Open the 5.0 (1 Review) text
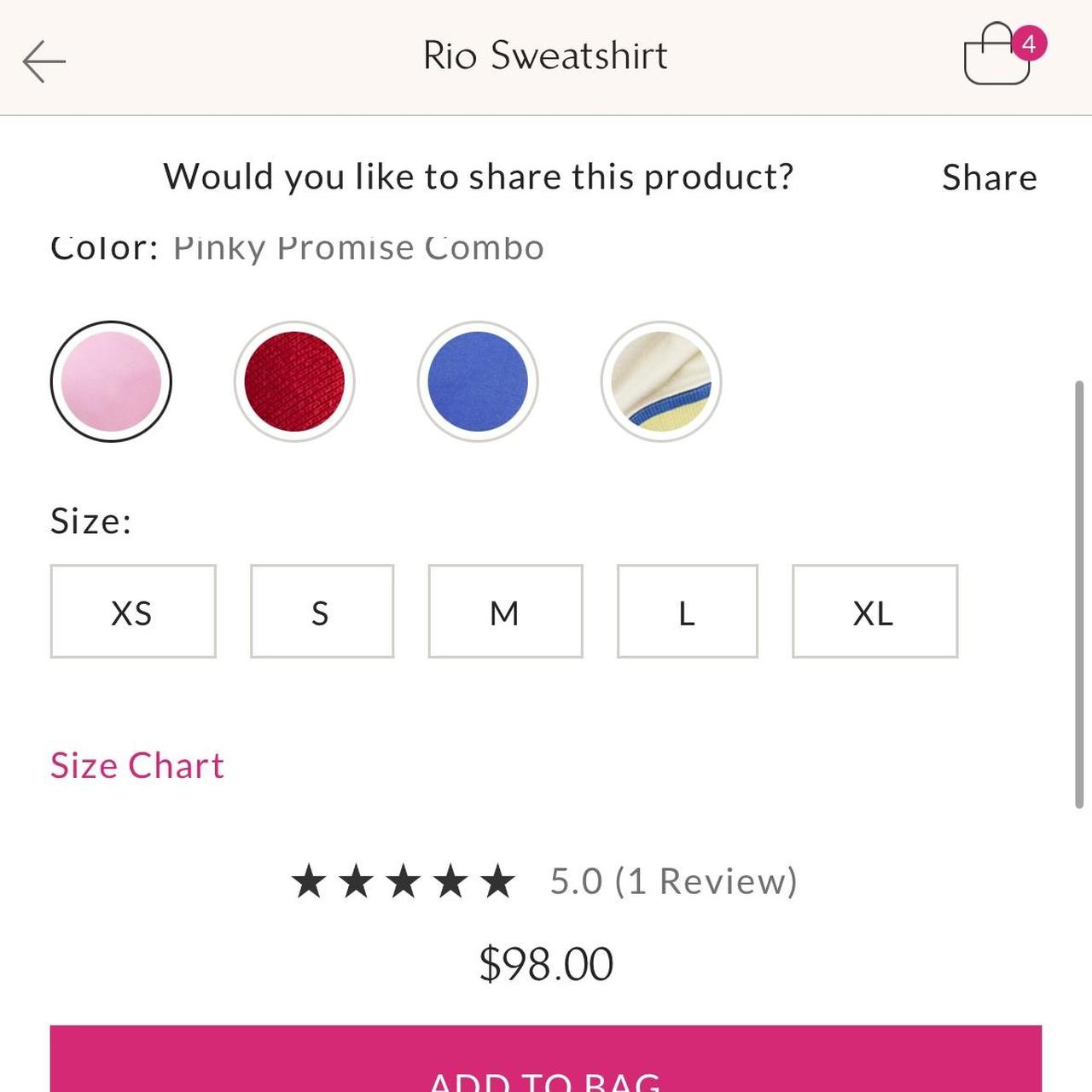Viewport: 1092px width, 1092px height. pyautogui.click(x=673, y=881)
